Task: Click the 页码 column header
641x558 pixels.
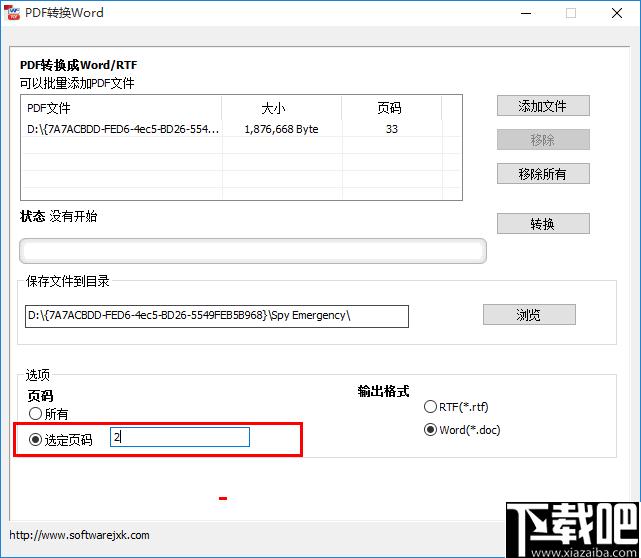Action: pos(391,108)
